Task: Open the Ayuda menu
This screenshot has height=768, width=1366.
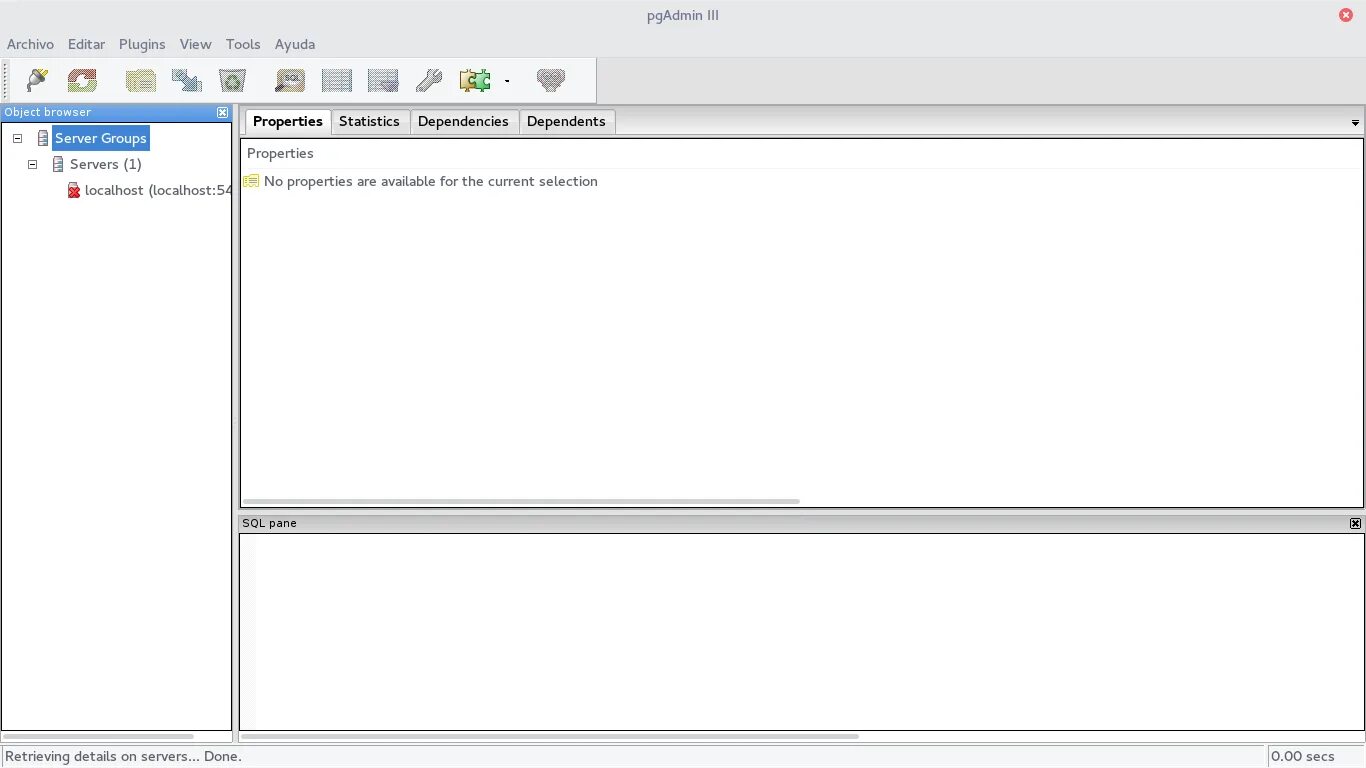Action: pyautogui.click(x=295, y=44)
